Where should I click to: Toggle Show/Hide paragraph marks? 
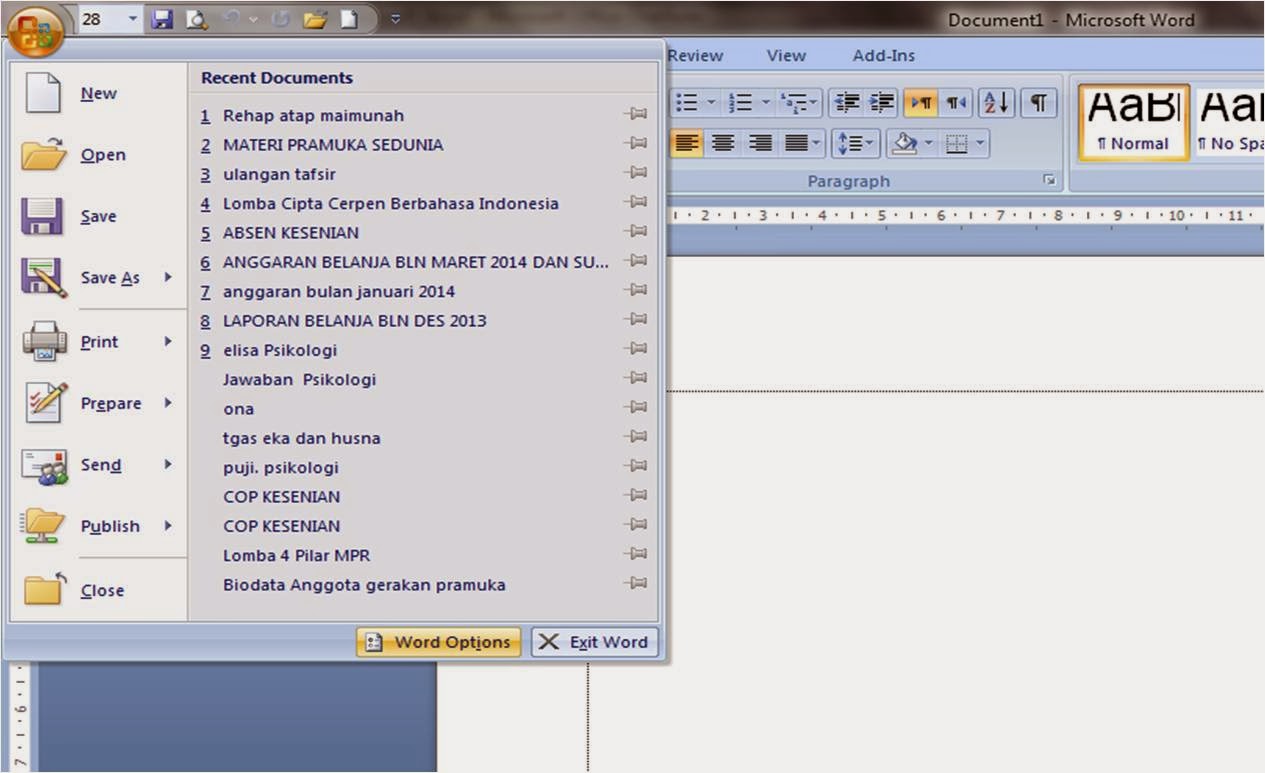pyautogui.click(x=1039, y=103)
